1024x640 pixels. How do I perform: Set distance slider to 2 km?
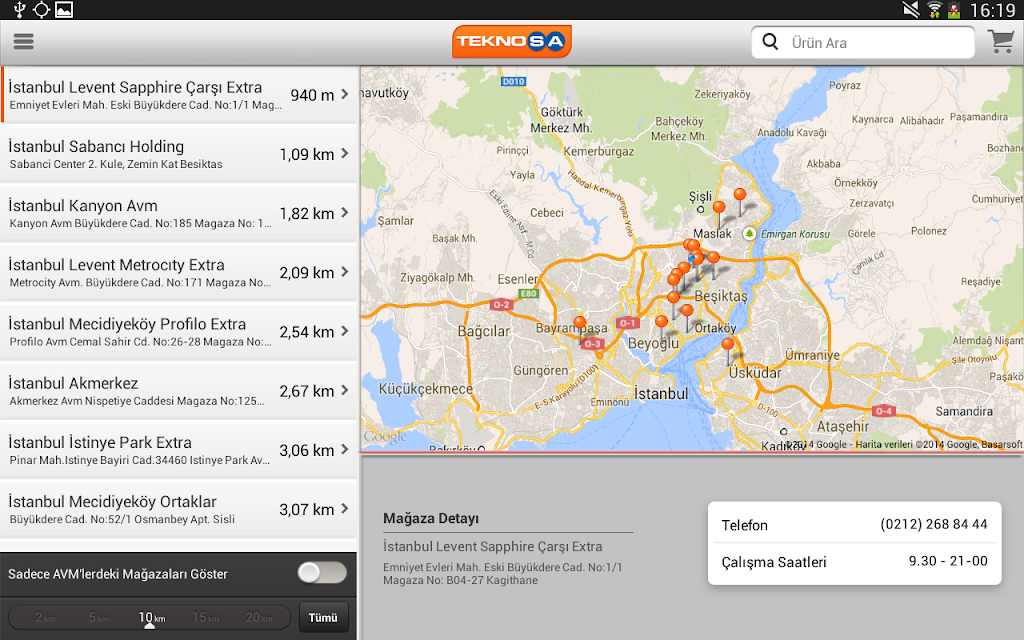coord(44,617)
